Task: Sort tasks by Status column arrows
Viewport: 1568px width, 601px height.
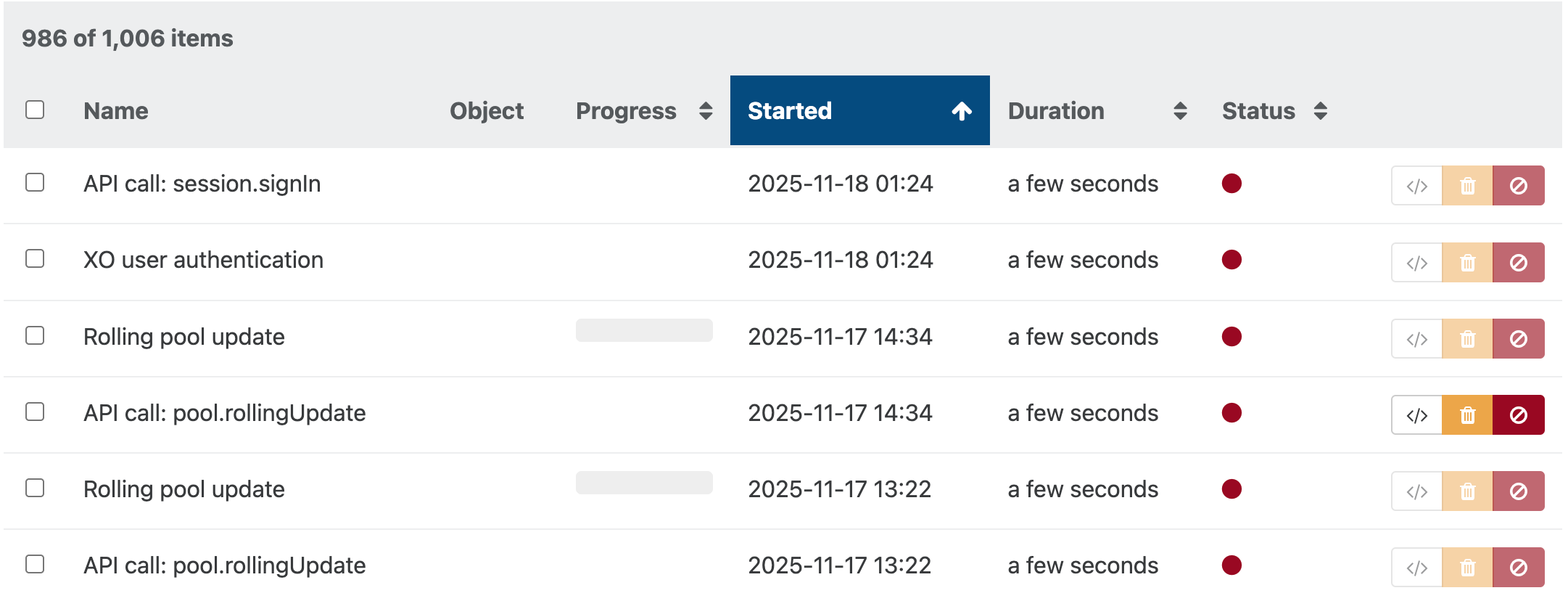Action: [x=1320, y=111]
